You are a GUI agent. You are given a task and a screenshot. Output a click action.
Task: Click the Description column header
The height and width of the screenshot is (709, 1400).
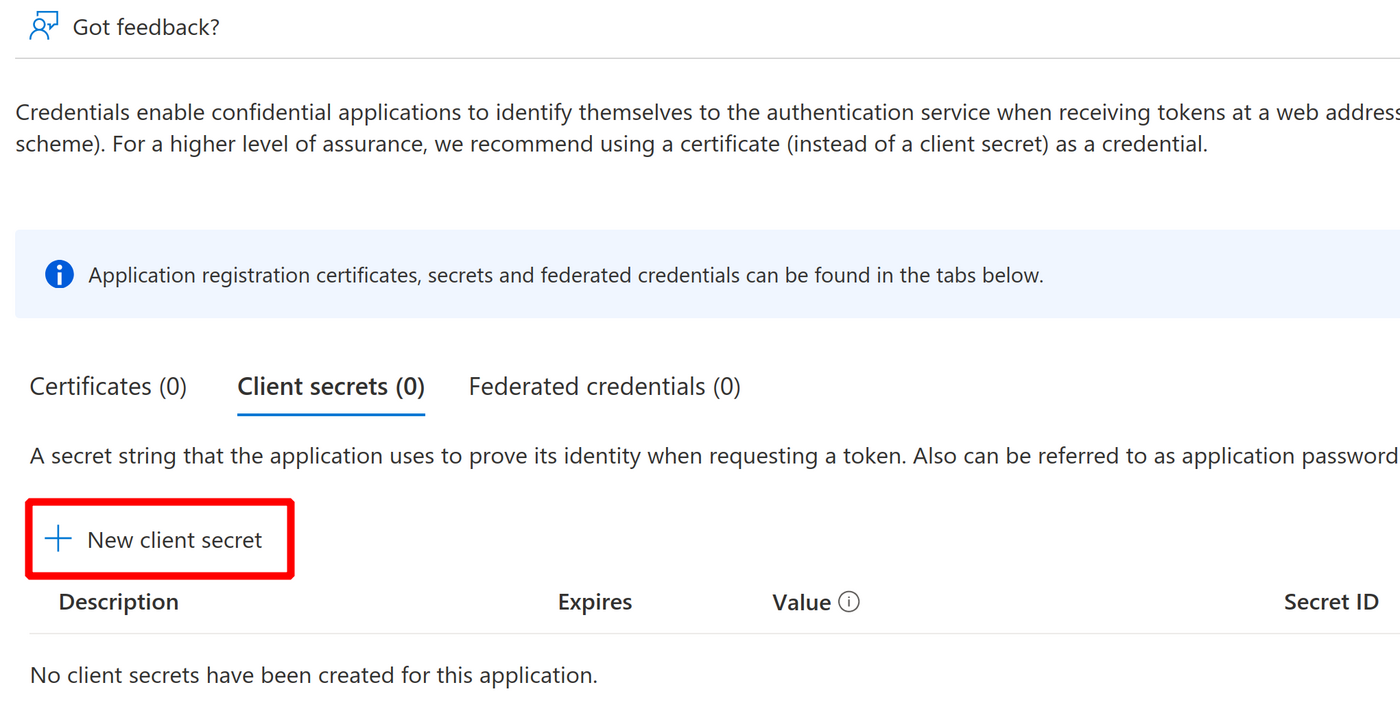118,601
